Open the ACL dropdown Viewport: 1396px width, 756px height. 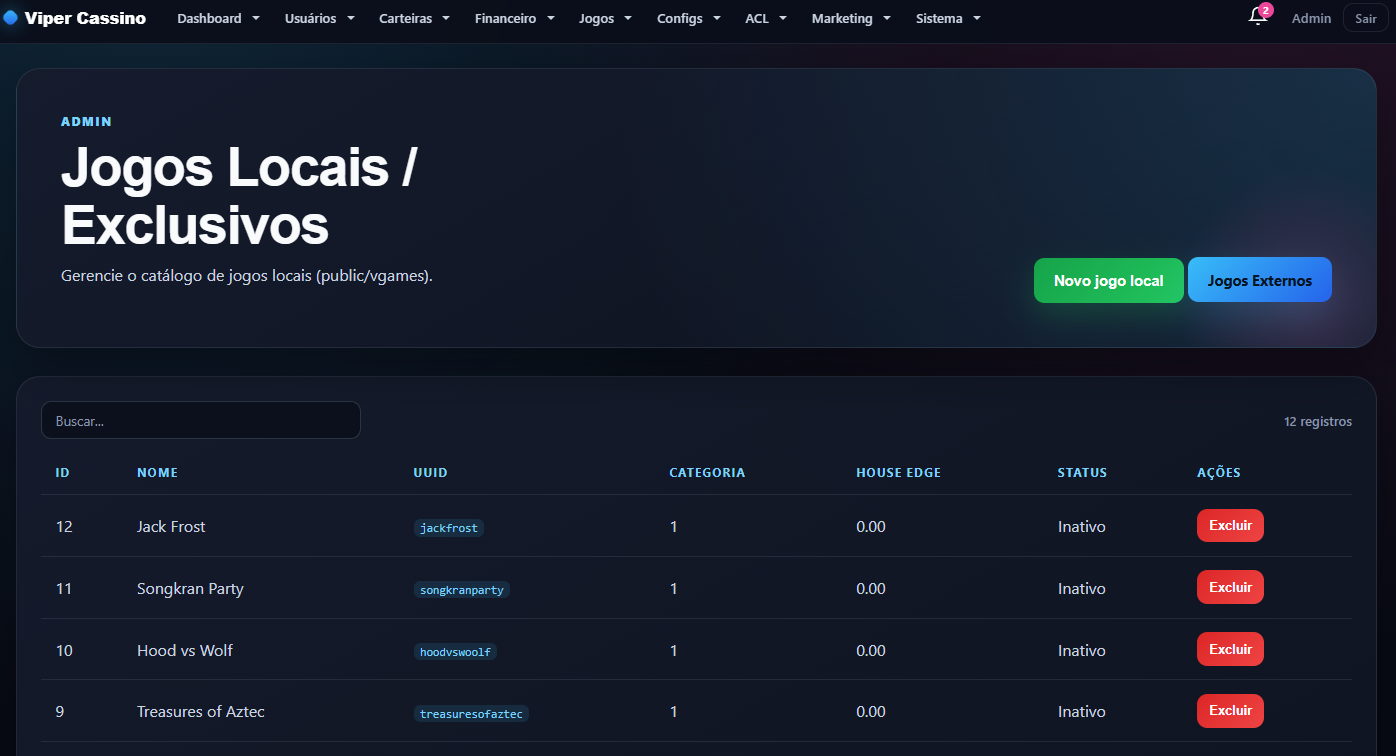coord(766,18)
